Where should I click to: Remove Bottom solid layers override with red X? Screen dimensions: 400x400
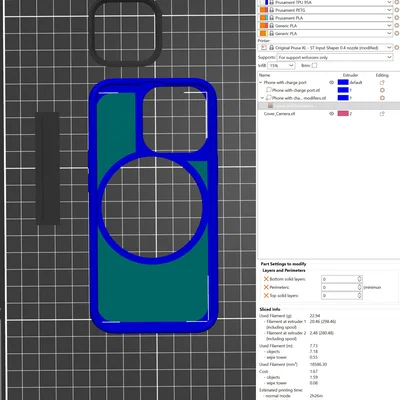click(266, 279)
